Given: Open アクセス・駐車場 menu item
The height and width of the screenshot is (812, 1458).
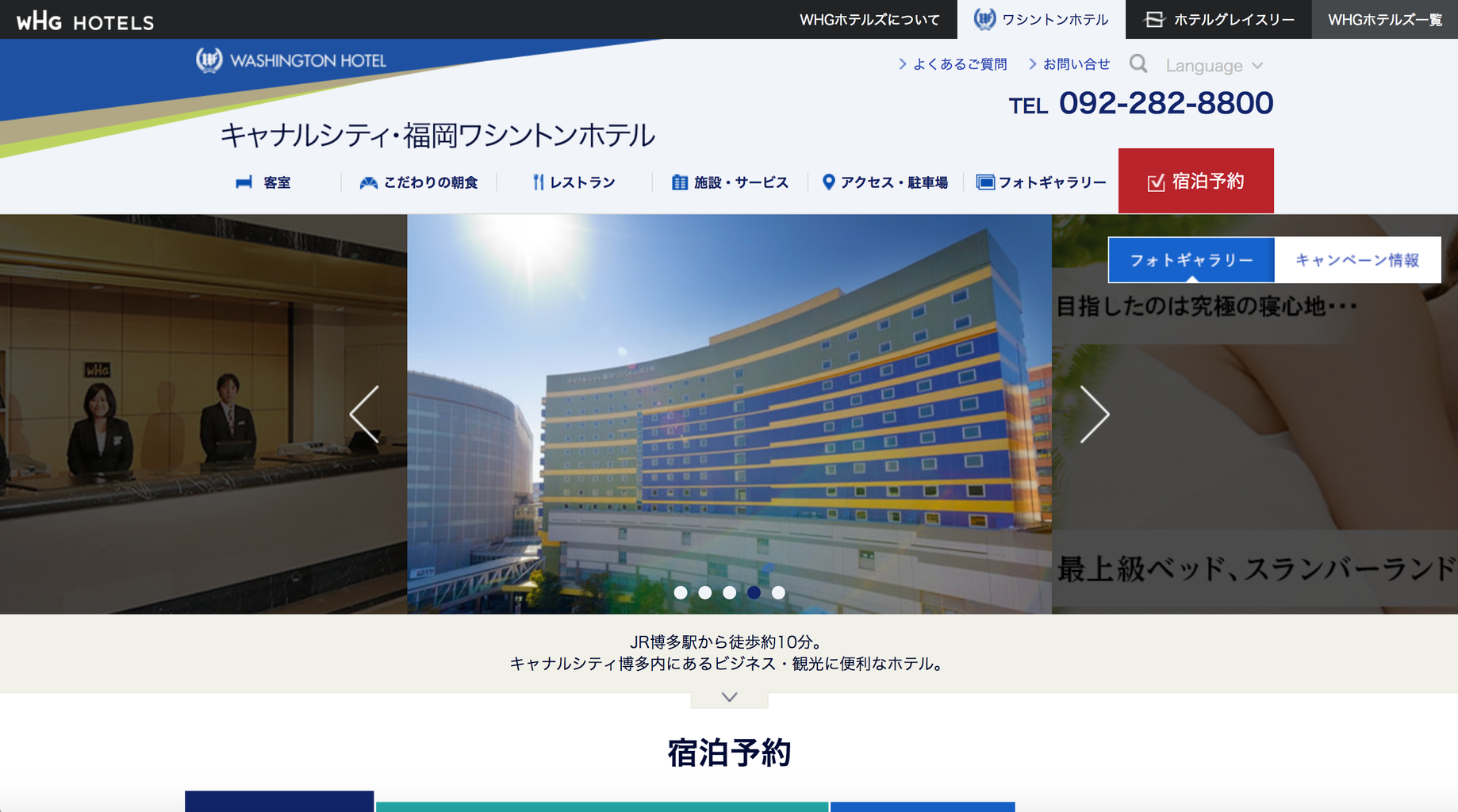Looking at the screenshot, I should point(885,182).
